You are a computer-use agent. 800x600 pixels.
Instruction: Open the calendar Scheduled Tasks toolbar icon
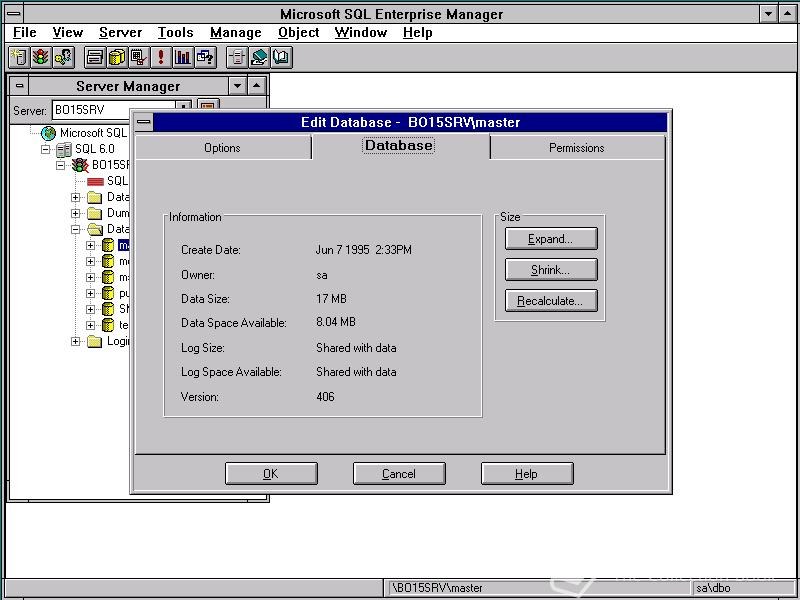click(x=139, y=57)
